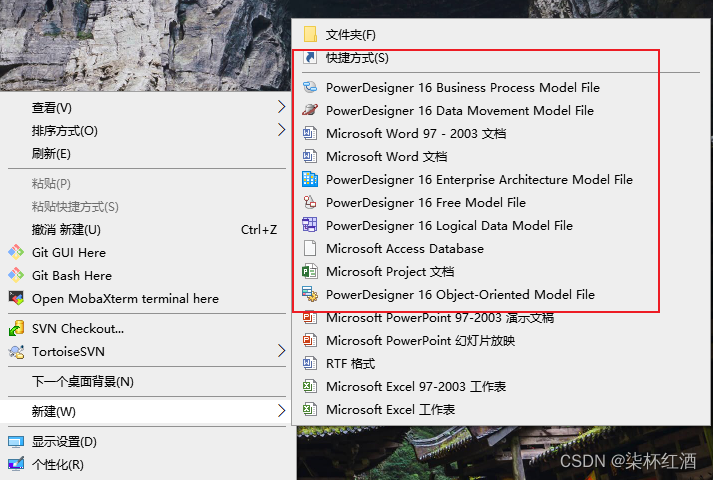Expand the 新建(W) submenu arrow
The height and width of the screenshot is (480, 713).
pyautogui.click(x=281, y=411)
